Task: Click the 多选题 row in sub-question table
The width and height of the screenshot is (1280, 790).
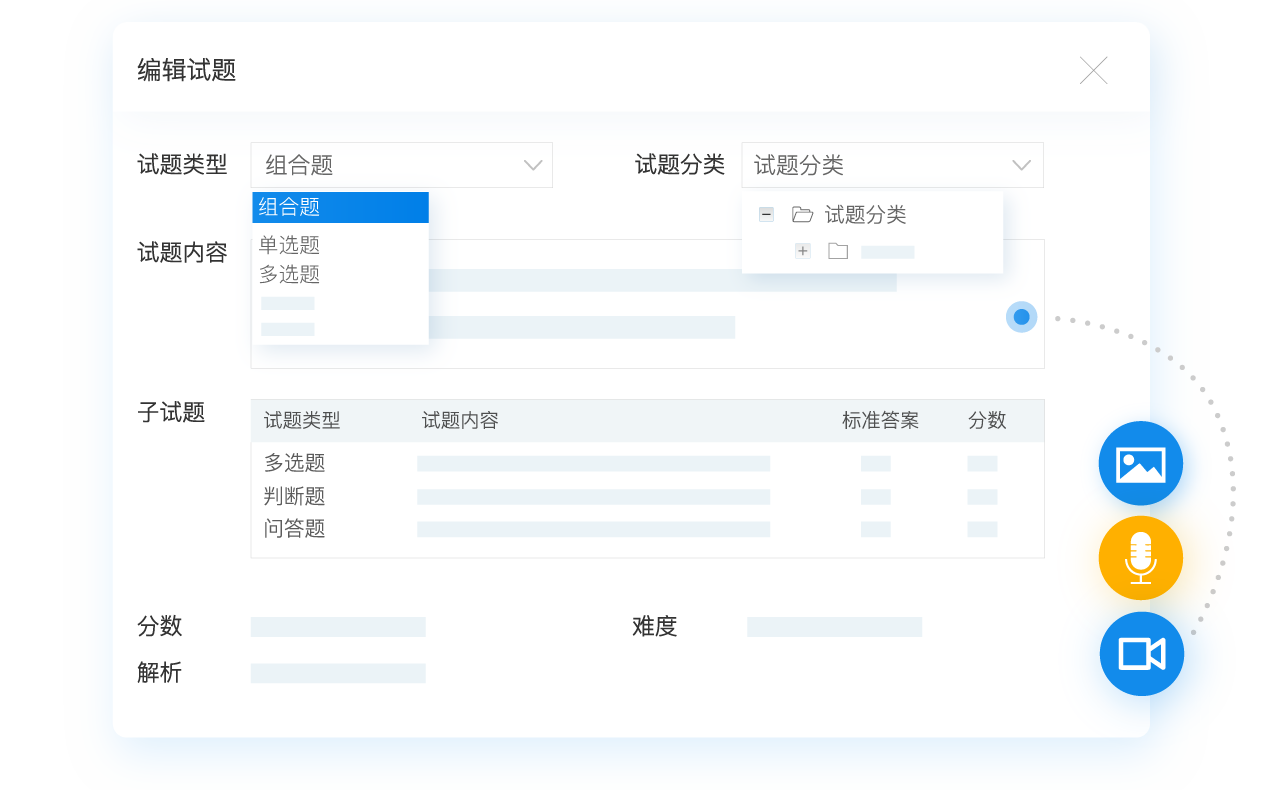Action: tap(295, 463)
